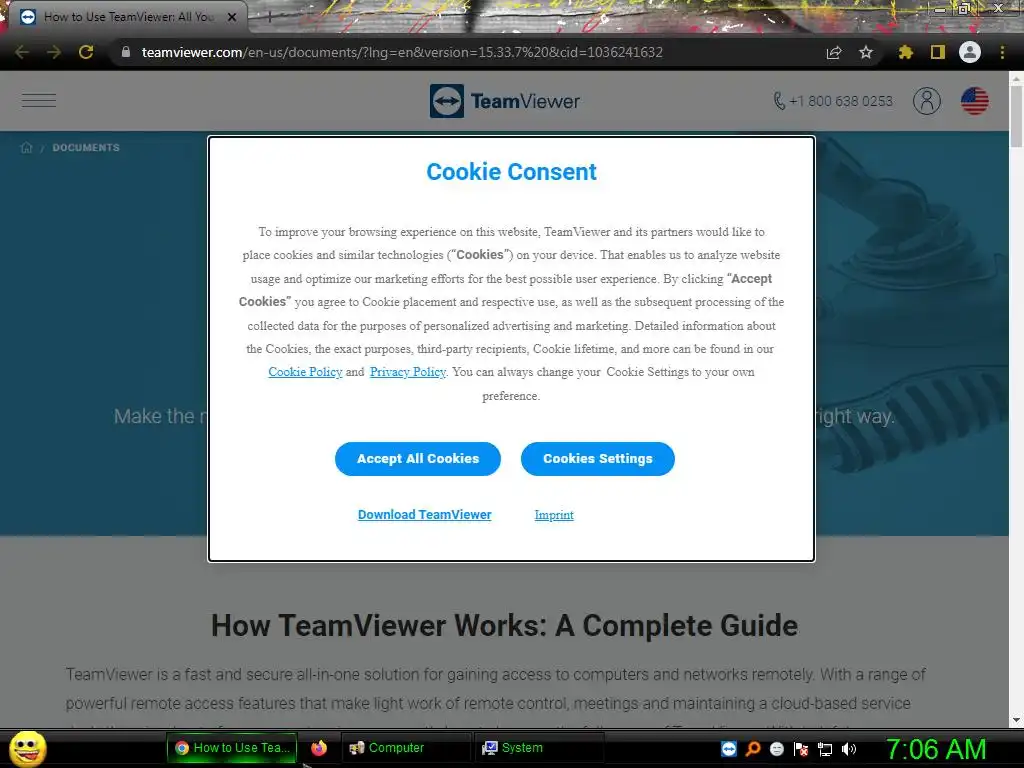Viewport: 1024px width, 768px height.
Task: Click the TeamViewer tray icon
Action: tap(729, 749)
